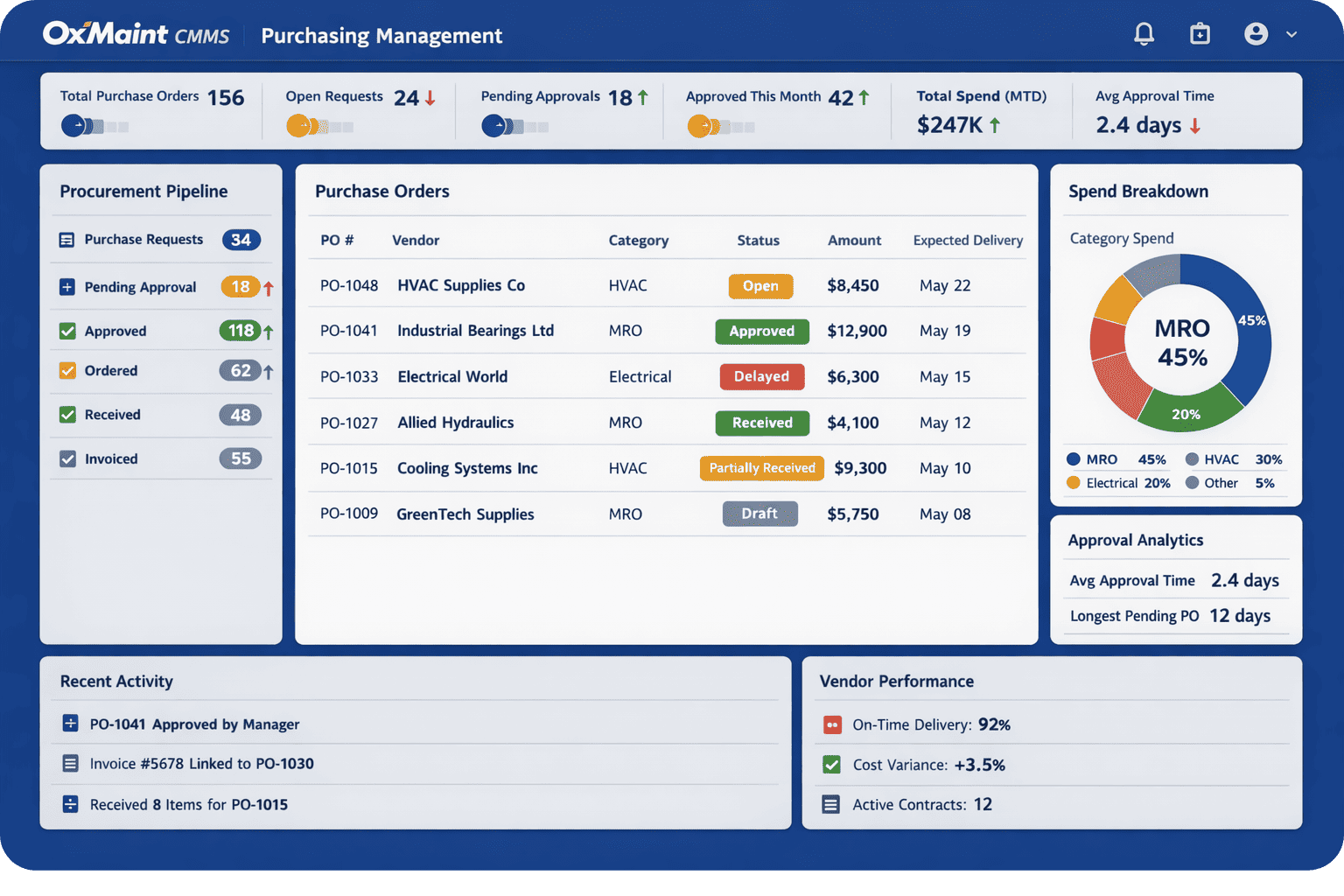Sort by the PO # column header
Viewport: 1344px width, 896px height.
(337, 241)
